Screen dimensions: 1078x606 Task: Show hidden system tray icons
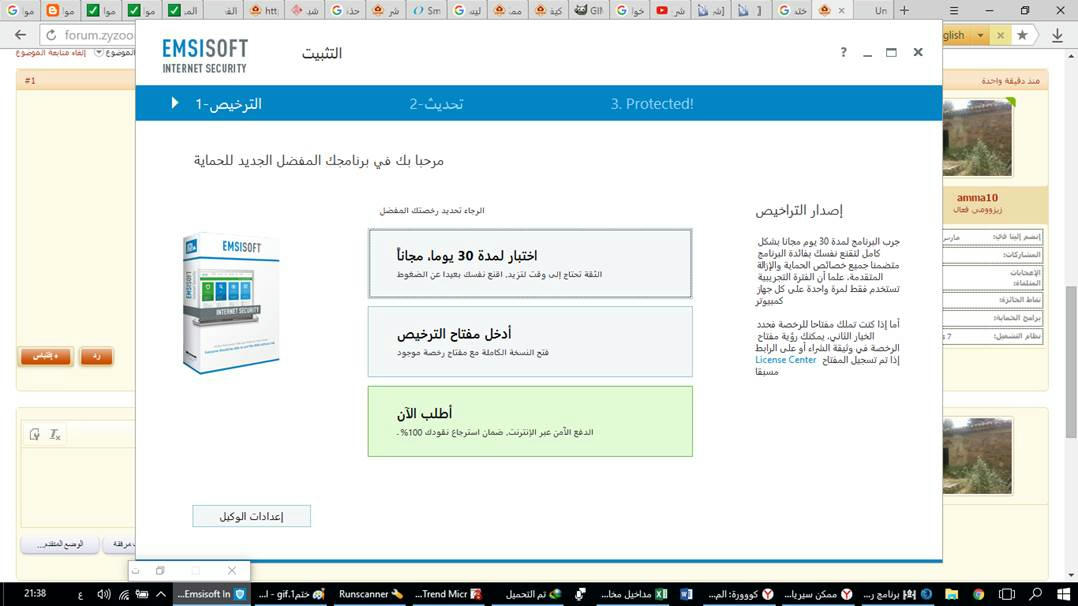(x=161, y=594)
